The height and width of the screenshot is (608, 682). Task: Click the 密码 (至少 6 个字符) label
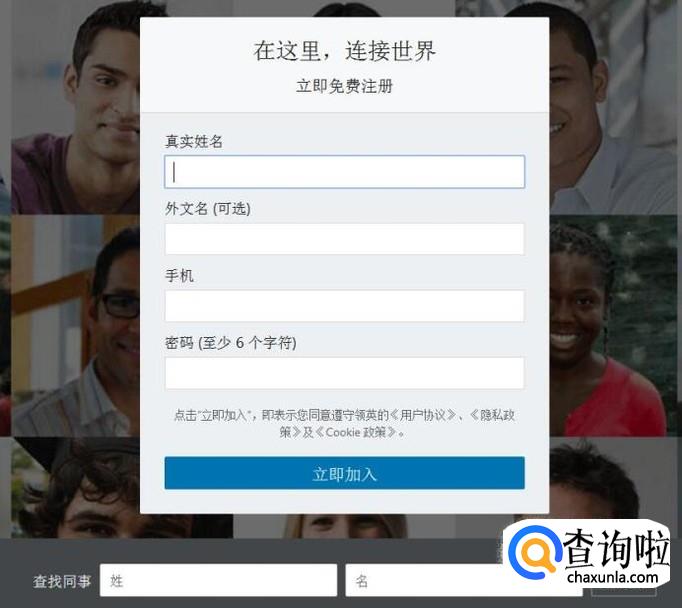[231, 343]
